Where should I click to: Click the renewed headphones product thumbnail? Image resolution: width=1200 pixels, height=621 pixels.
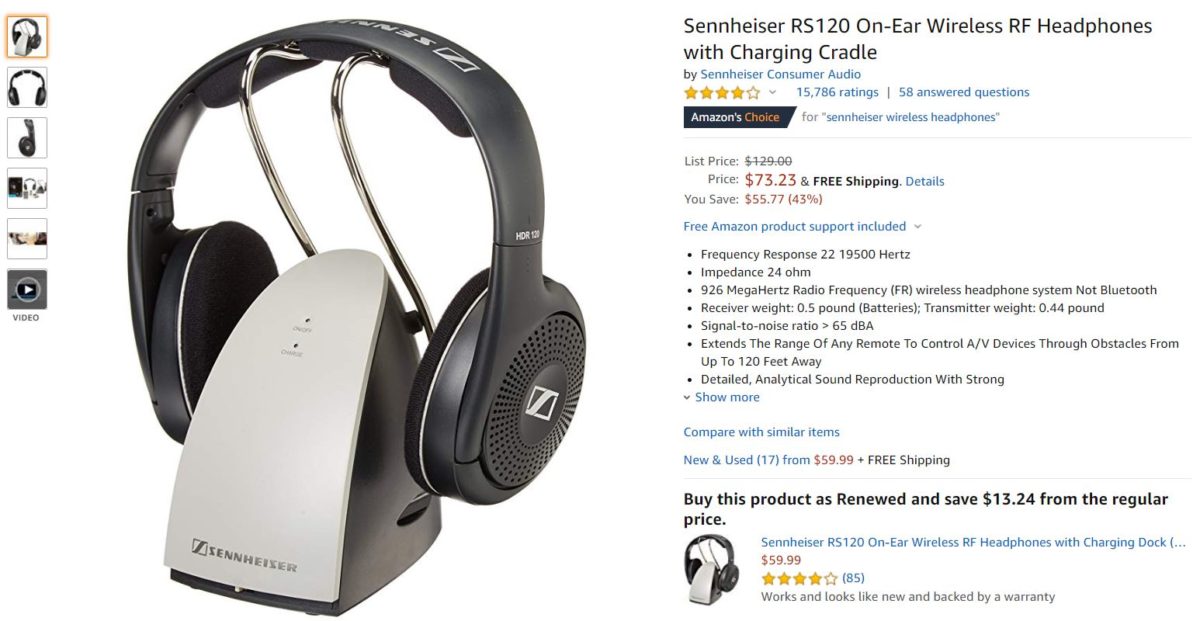coord(711,570)
